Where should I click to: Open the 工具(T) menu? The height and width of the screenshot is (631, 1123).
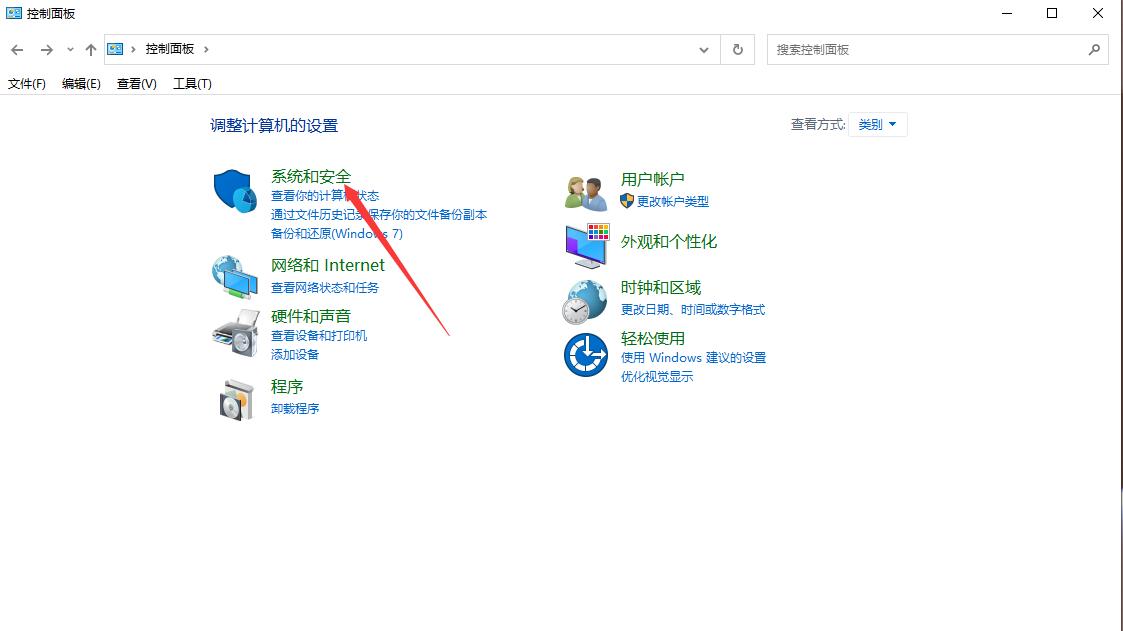tap(192, 84)
